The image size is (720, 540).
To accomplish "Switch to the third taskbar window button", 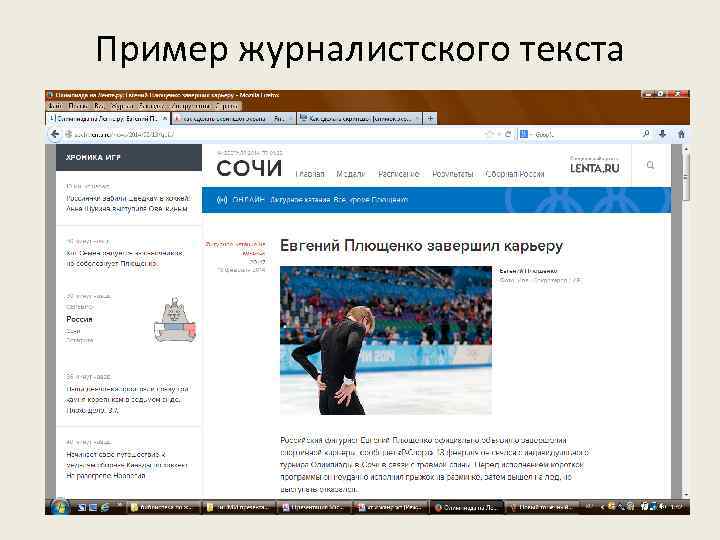I will pos(316,507).
